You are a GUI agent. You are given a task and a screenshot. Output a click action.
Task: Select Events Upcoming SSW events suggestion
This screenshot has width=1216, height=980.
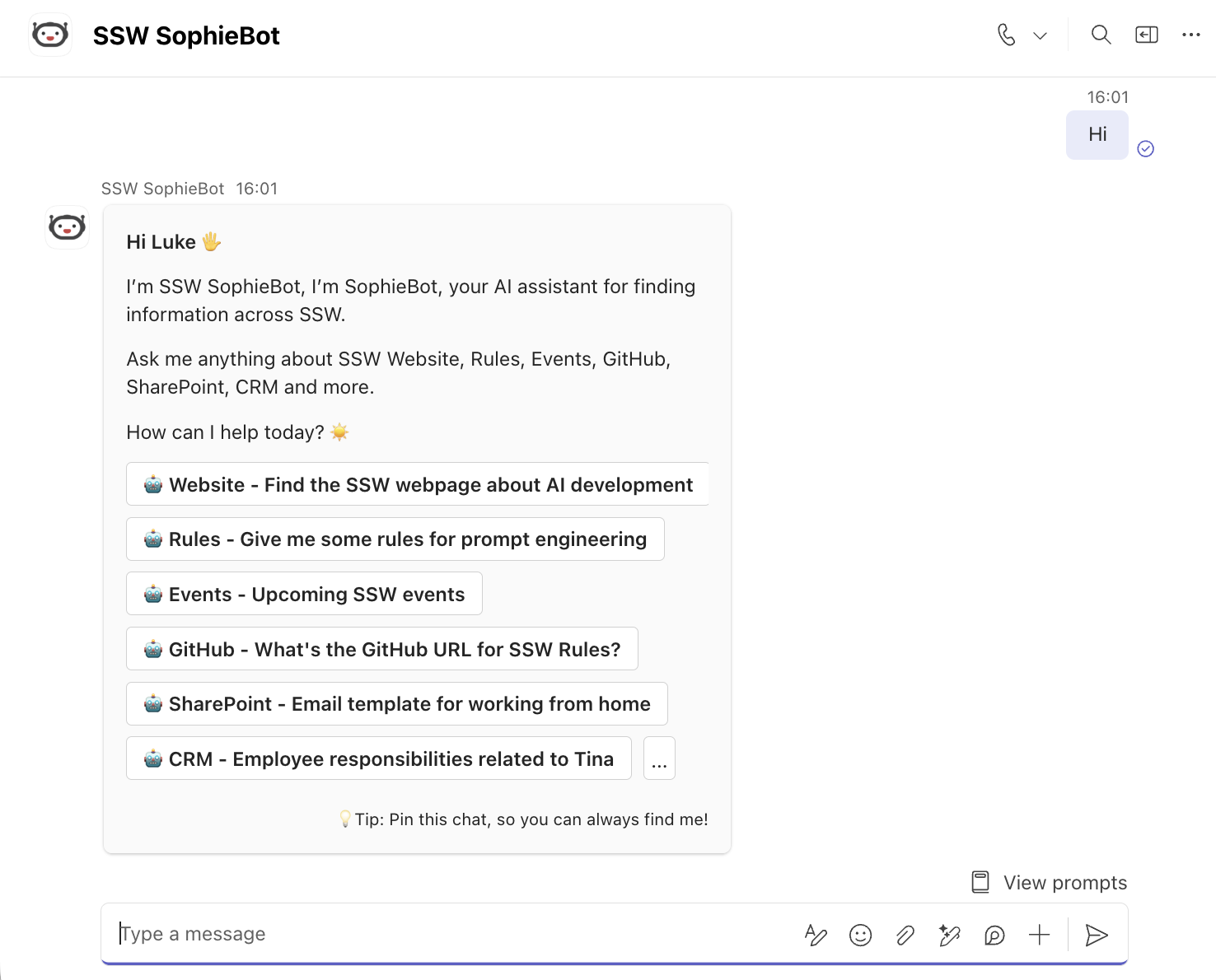[x=304, y=594]
